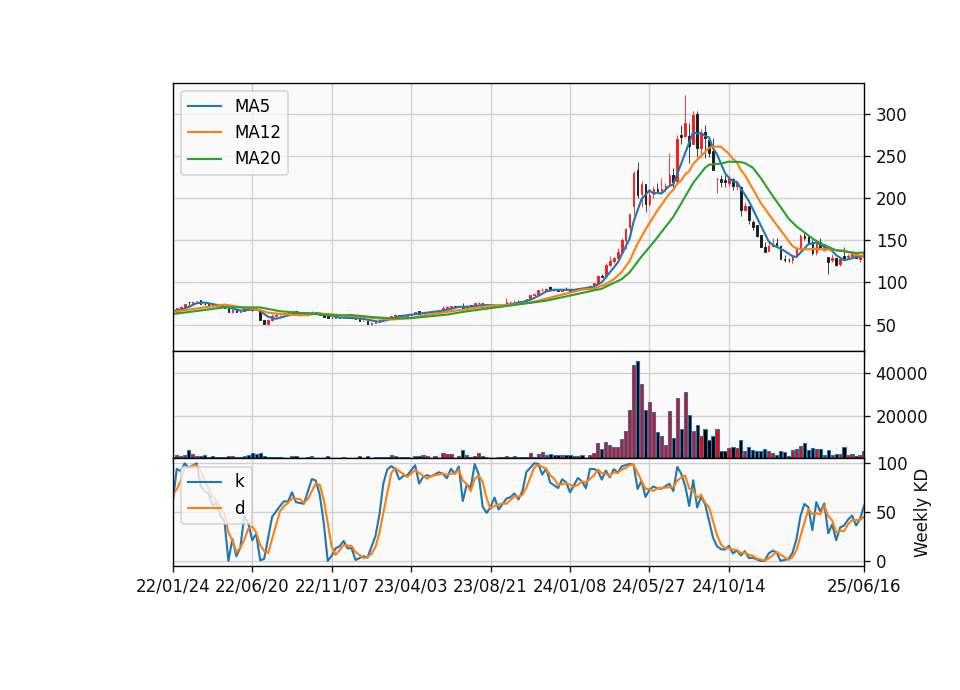960x690 pixels.
Task: Click the 22/01/24 date tick label
Action: [173, 586]
